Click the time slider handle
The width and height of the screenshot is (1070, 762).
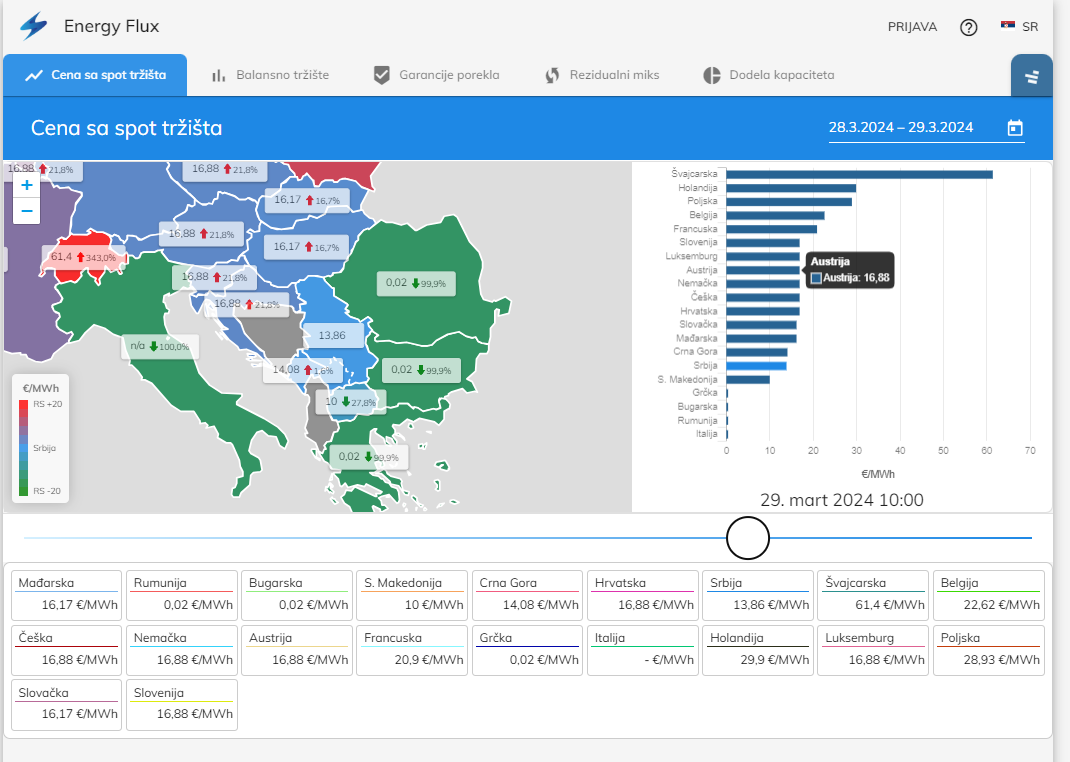point(747,538)
